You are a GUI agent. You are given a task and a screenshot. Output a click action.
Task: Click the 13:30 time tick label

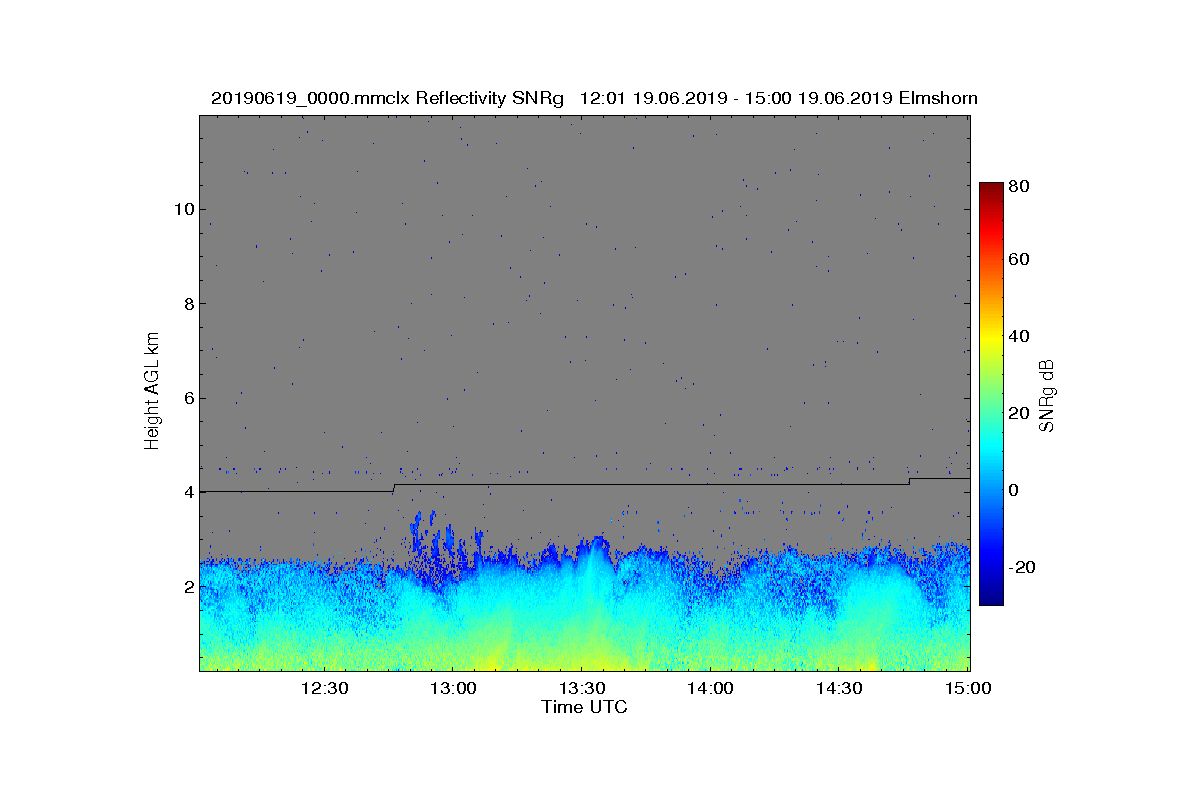click(581, 688)
